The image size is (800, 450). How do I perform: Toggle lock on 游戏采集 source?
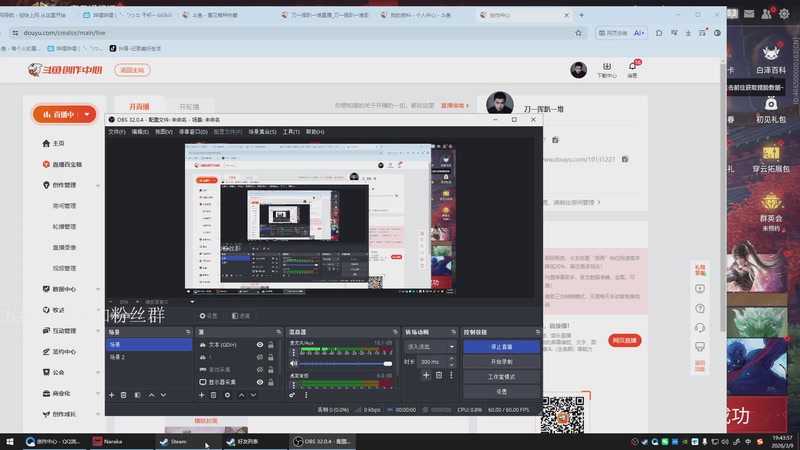271,369
